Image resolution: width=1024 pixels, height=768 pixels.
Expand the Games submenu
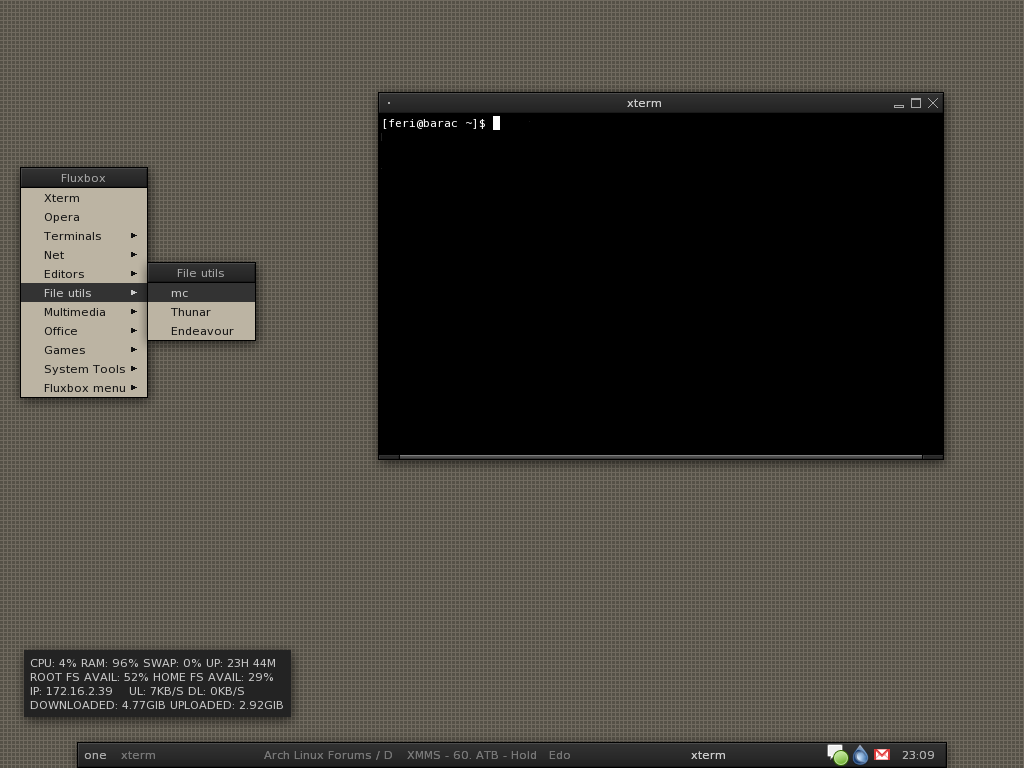[84, 349]
